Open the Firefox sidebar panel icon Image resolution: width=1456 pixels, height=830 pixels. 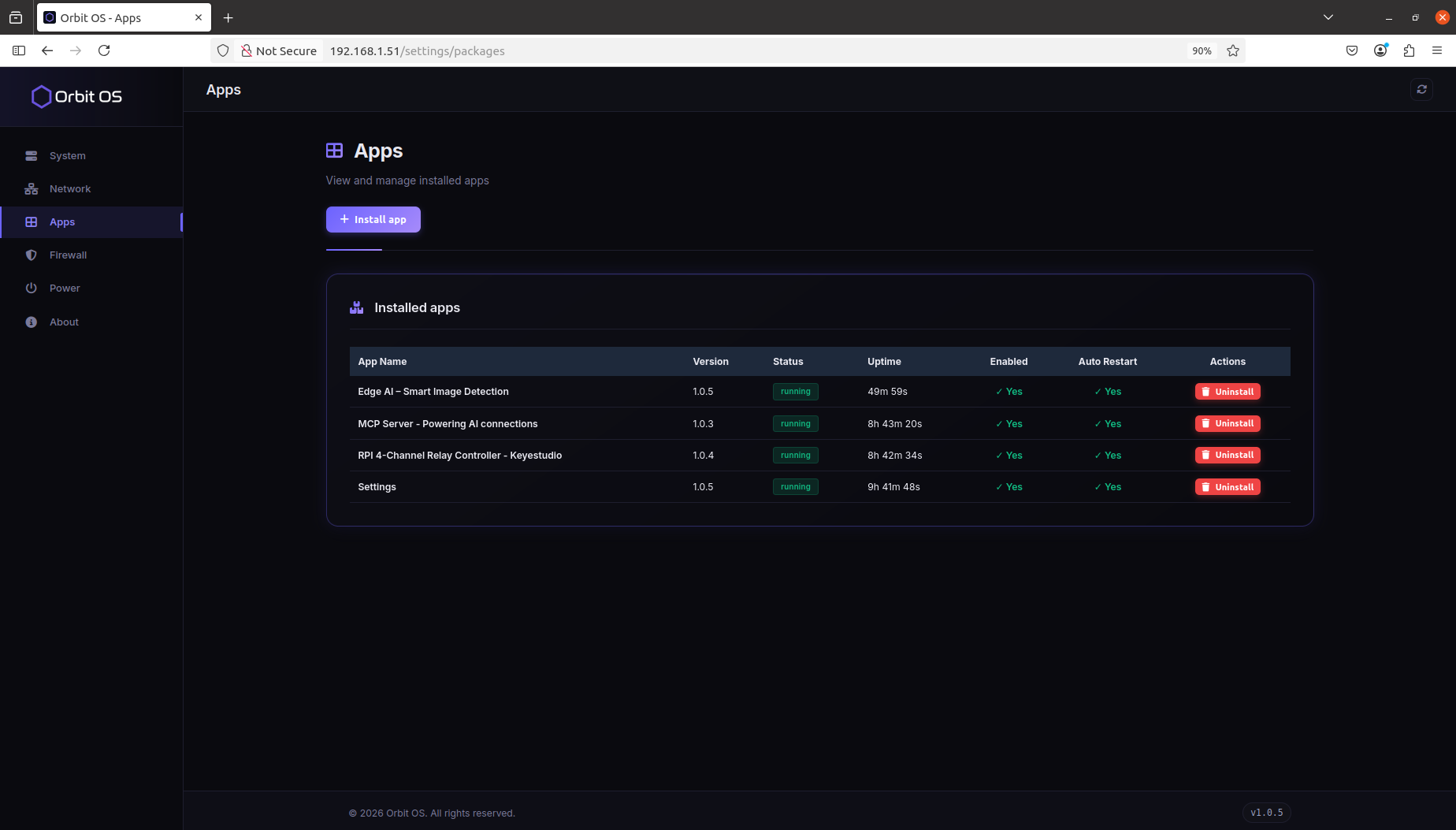[x=19, y=50]
